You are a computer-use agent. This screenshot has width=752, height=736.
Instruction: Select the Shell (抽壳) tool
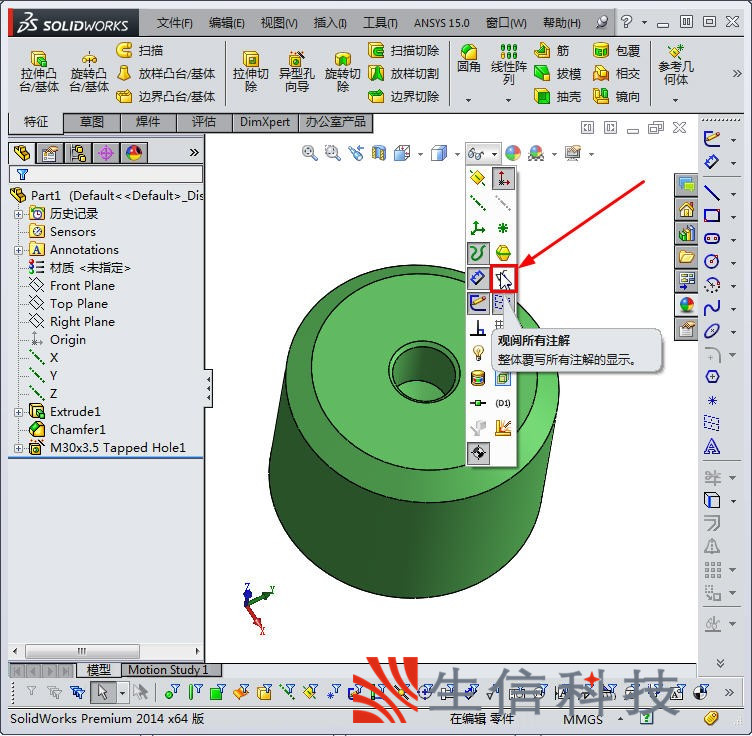pos(558,96)
